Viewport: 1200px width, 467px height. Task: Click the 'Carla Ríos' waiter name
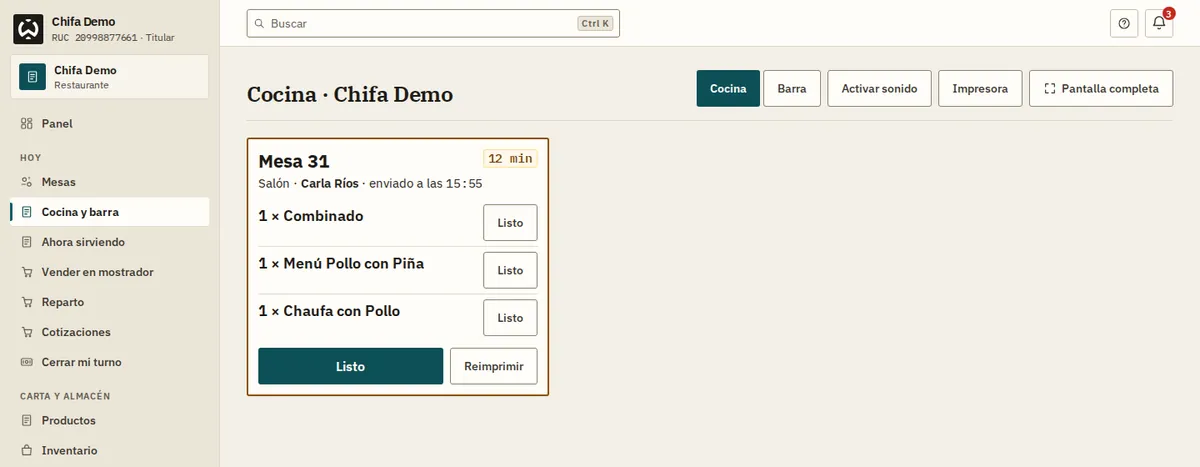point(329,184)
